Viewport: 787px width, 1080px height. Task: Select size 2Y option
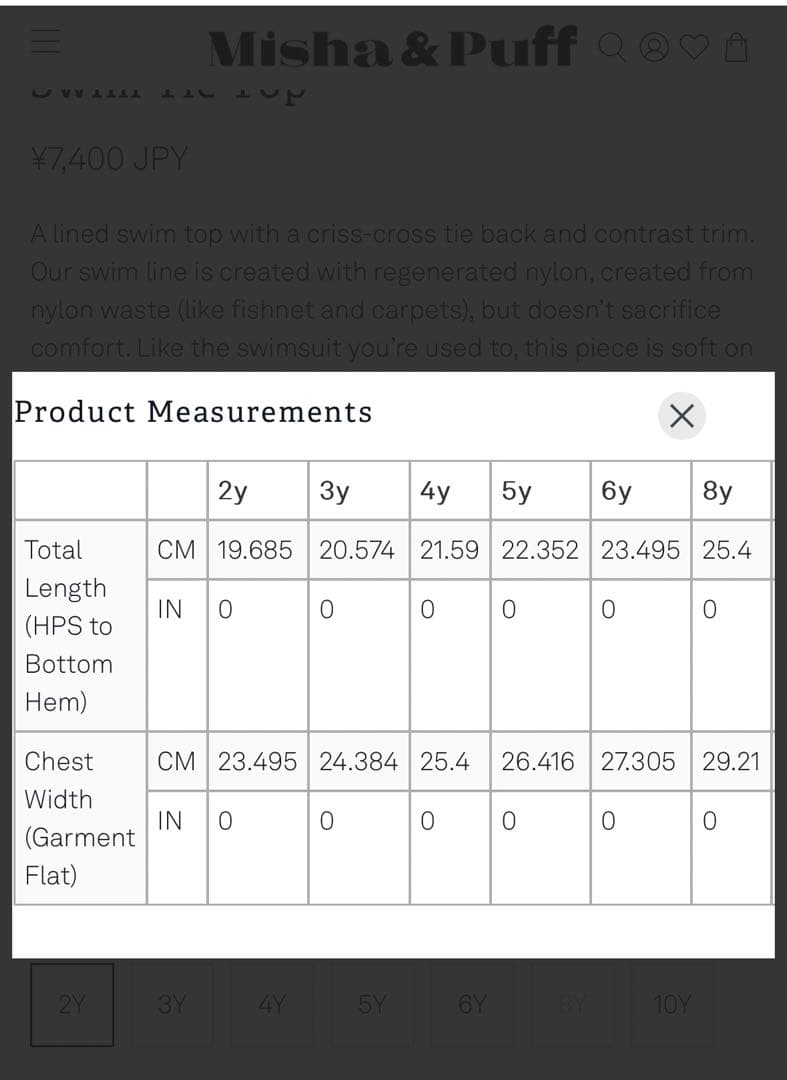[x=72, y=1004]
